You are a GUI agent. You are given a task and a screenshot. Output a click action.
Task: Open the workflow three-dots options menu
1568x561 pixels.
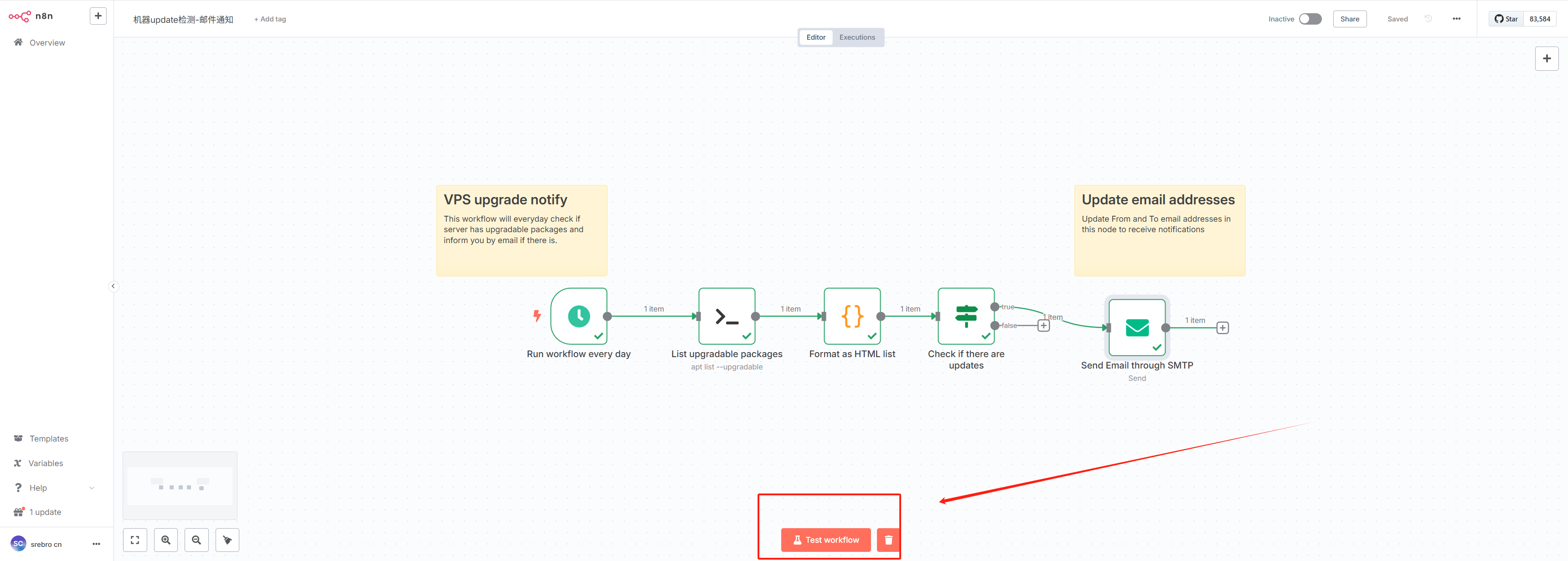(1456, 19)
